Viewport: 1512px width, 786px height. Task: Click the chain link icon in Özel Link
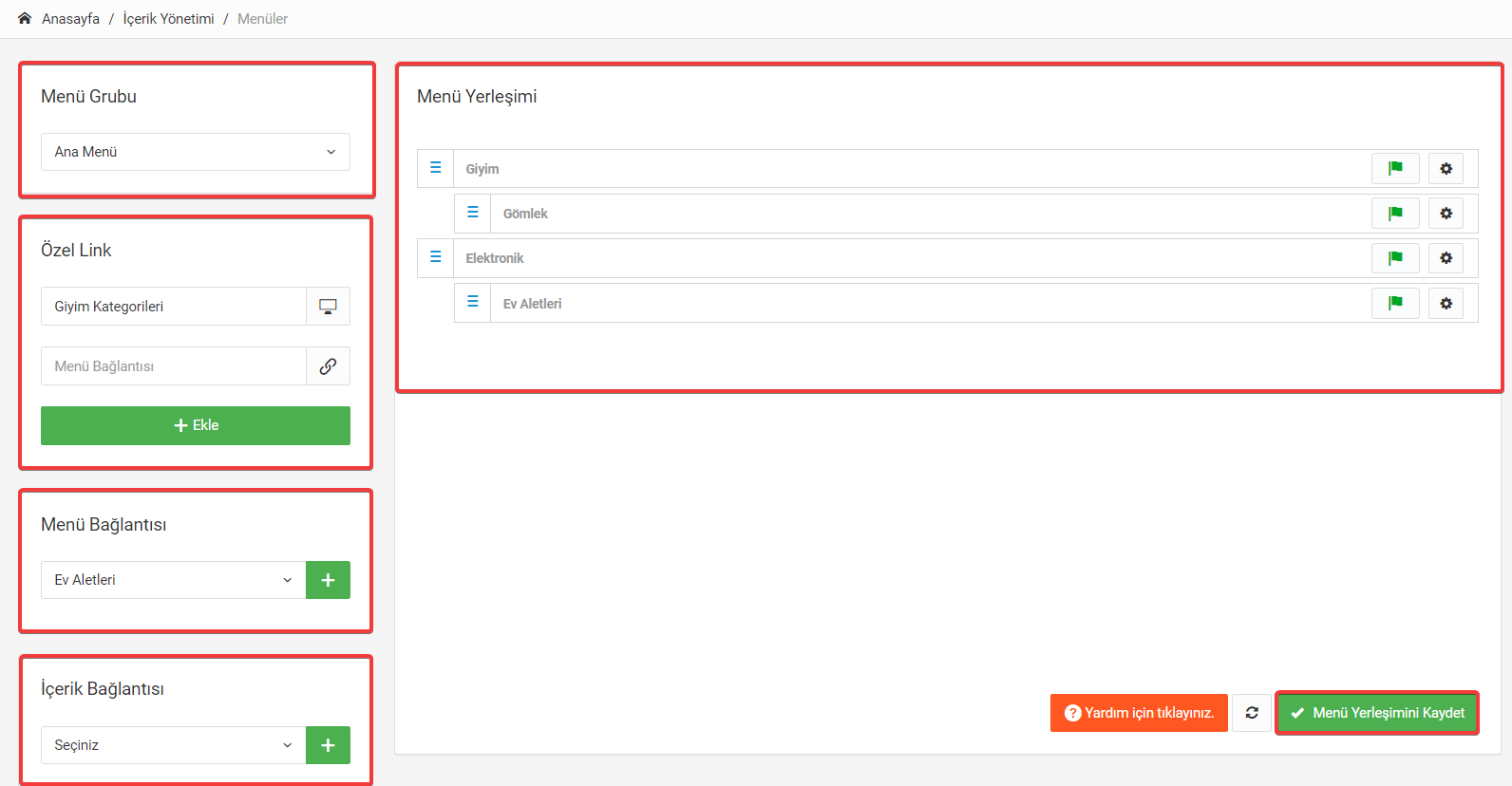point(328,366)
